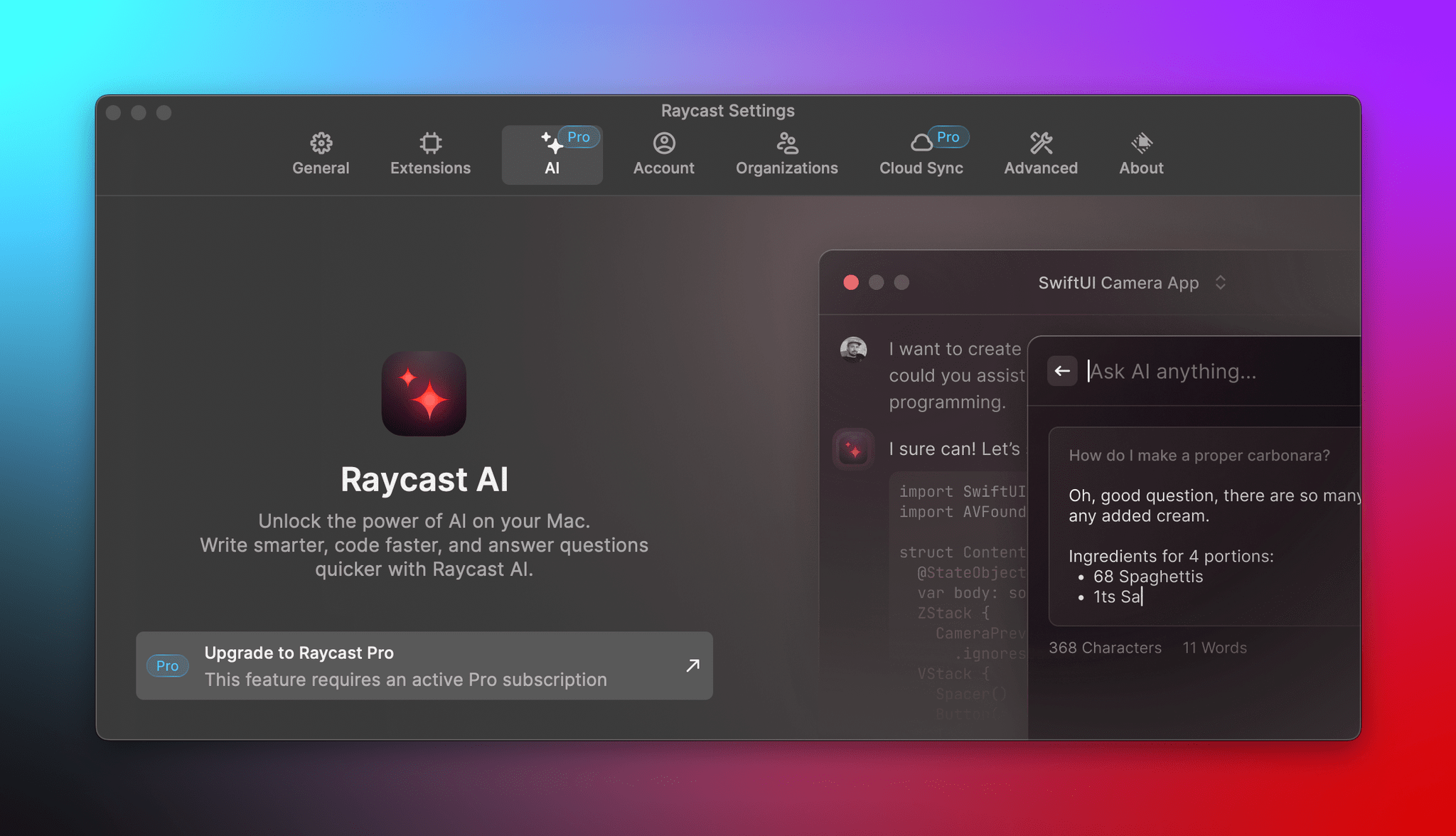Click the back arrow in Ask AI panel
This screenshot has width=1456, height=836.
coord(1063,370)
